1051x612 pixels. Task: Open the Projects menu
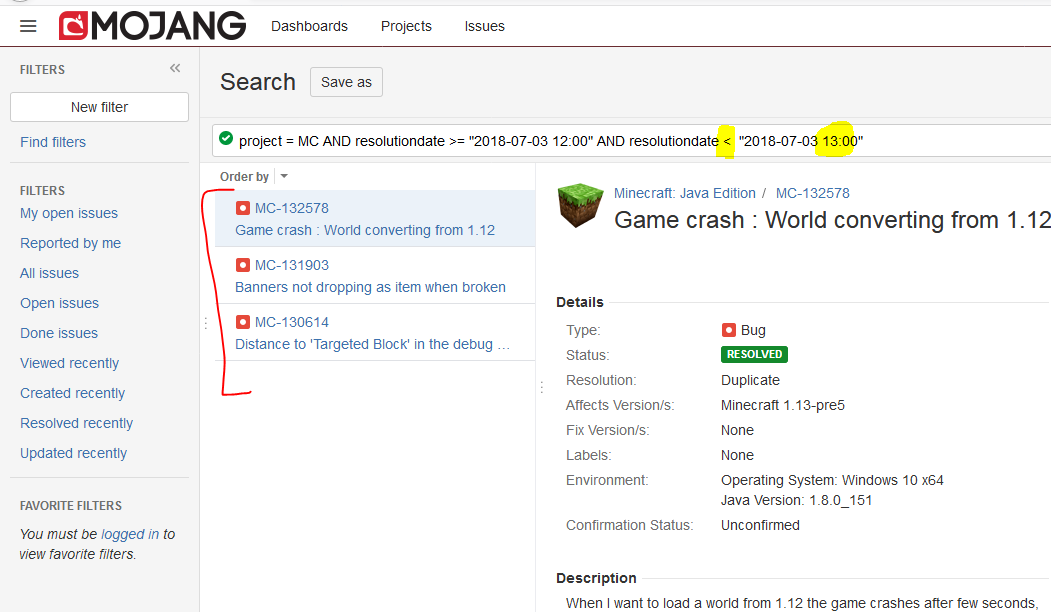pos(406,26)
